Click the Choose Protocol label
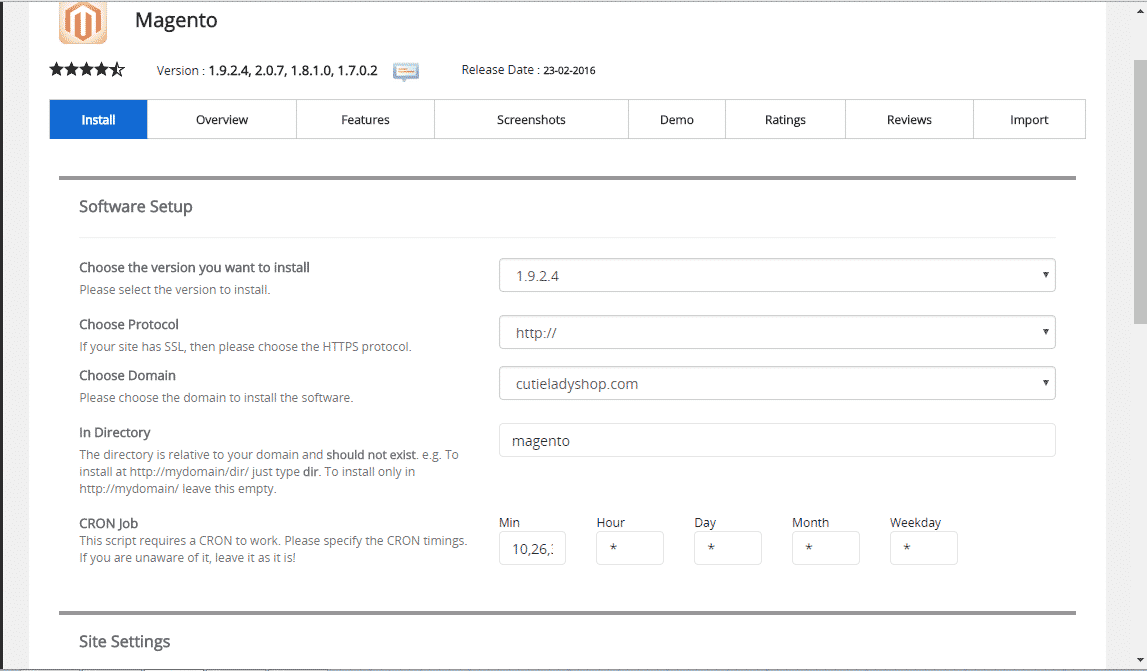This screenshot has width=1147, height=671. pos(129,324)
